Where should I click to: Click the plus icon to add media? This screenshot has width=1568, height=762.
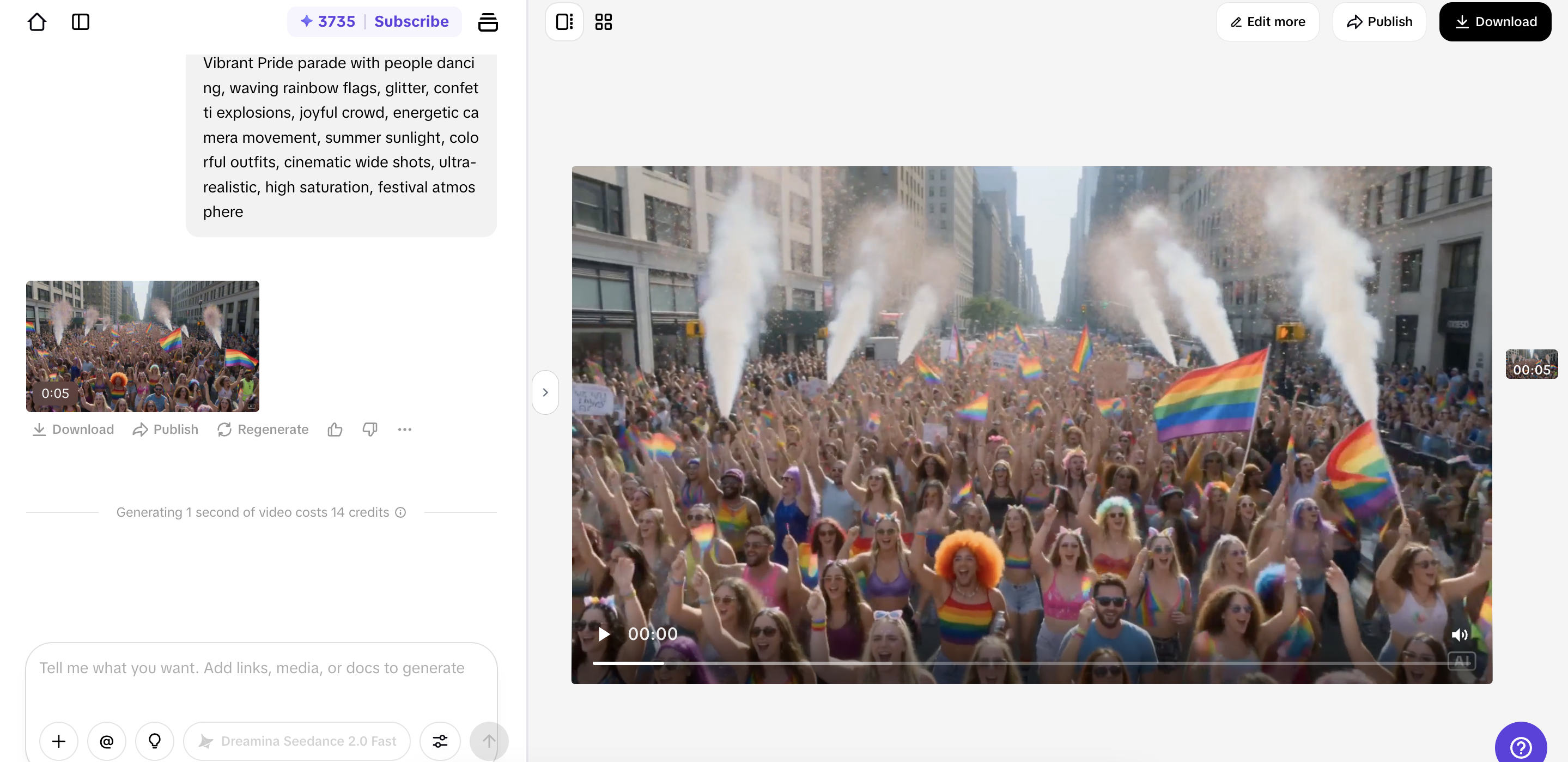click(59, 741)
